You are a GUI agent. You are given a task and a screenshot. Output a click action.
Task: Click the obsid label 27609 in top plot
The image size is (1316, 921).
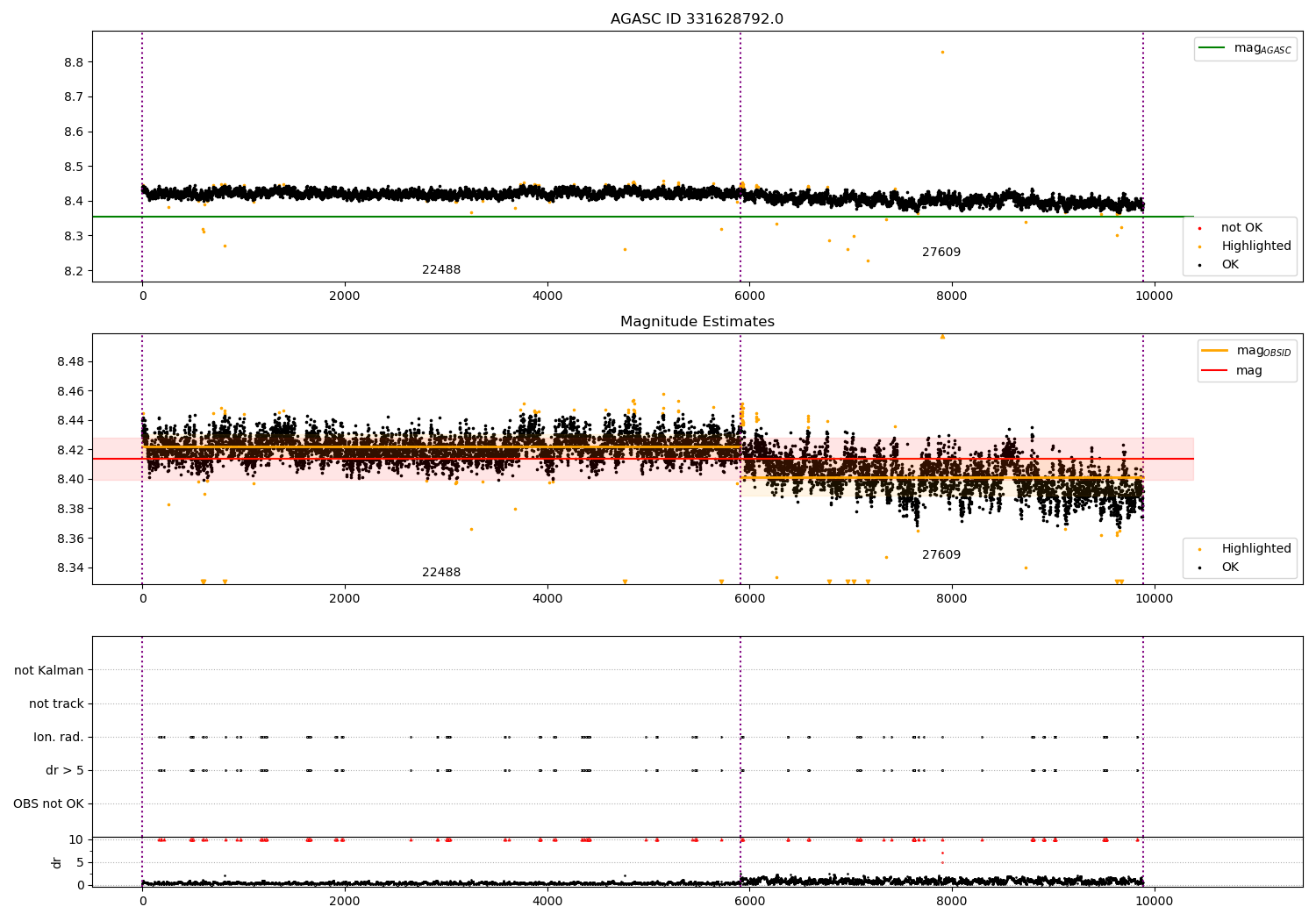(x=941, y=253)
